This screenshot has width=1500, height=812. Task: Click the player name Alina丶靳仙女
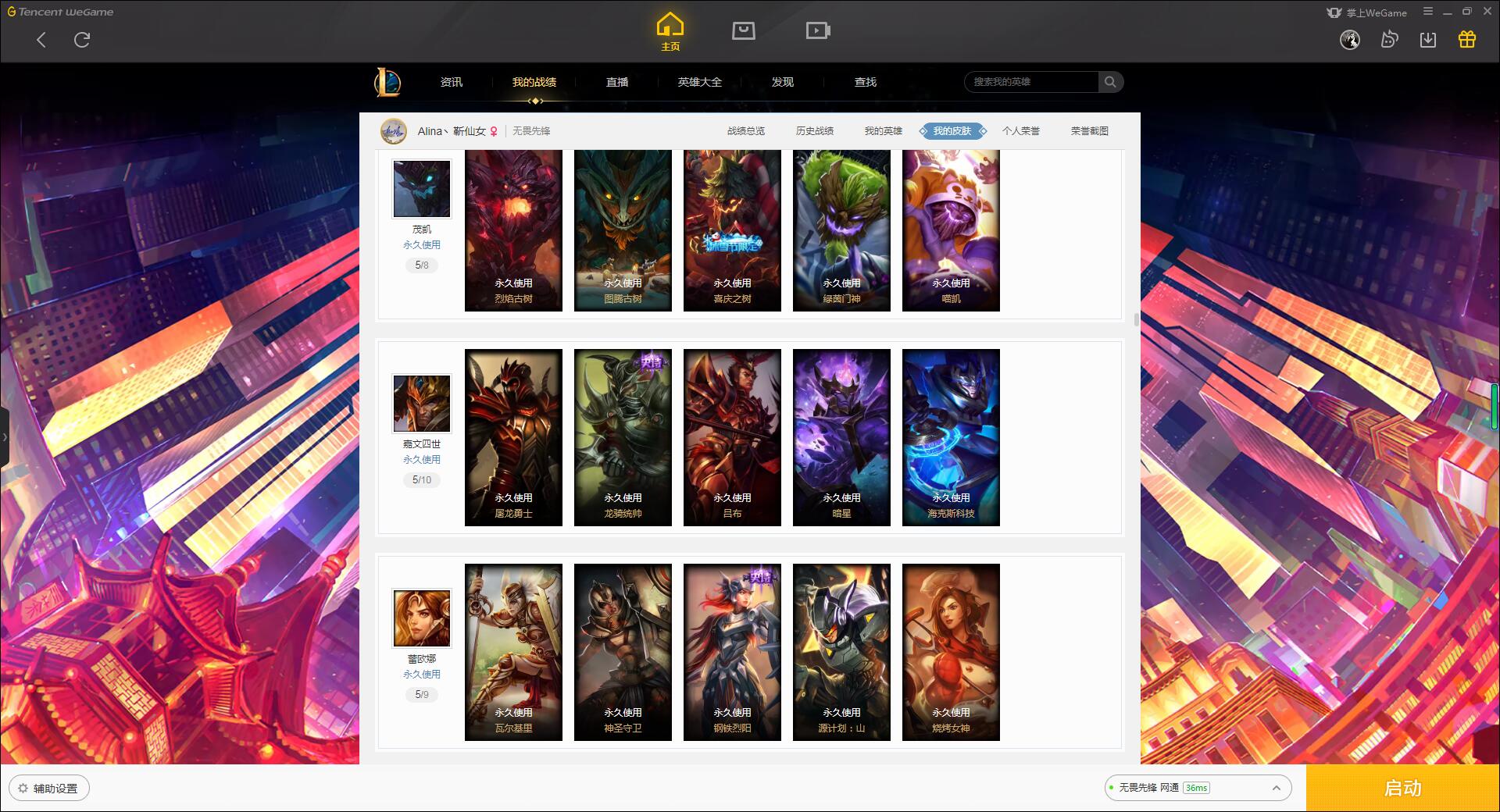(x=452, y=131)
